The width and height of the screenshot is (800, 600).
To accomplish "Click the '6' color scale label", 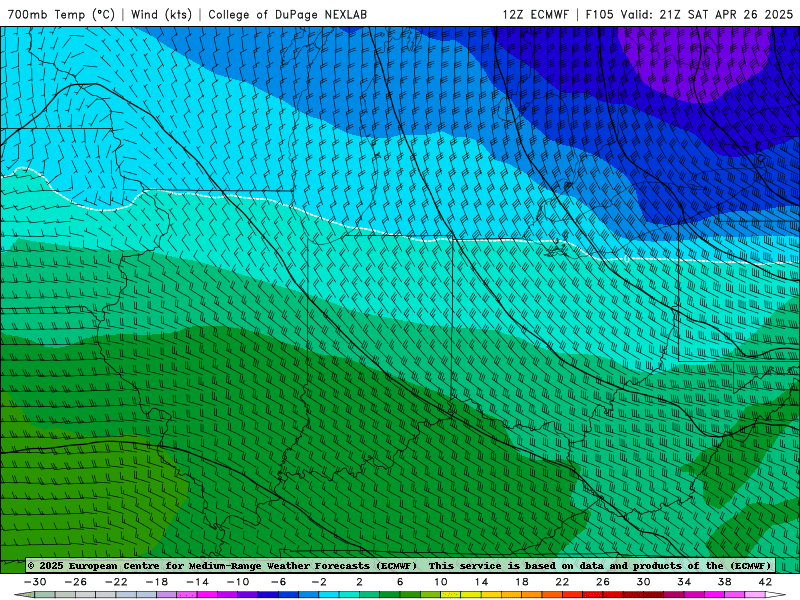I will click(x=400, y=582).
